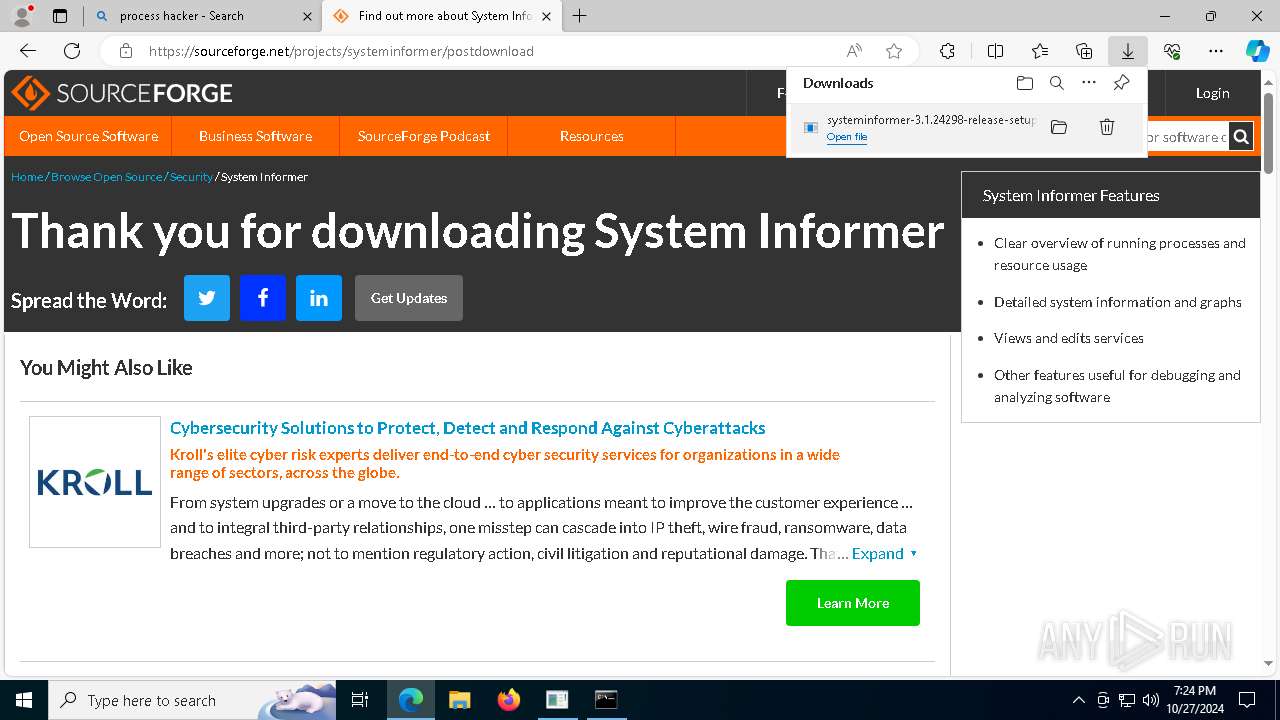Show hidden system tray icons
The height and width of the screenshot is (720, 1280).
(x=1078, y=700)
